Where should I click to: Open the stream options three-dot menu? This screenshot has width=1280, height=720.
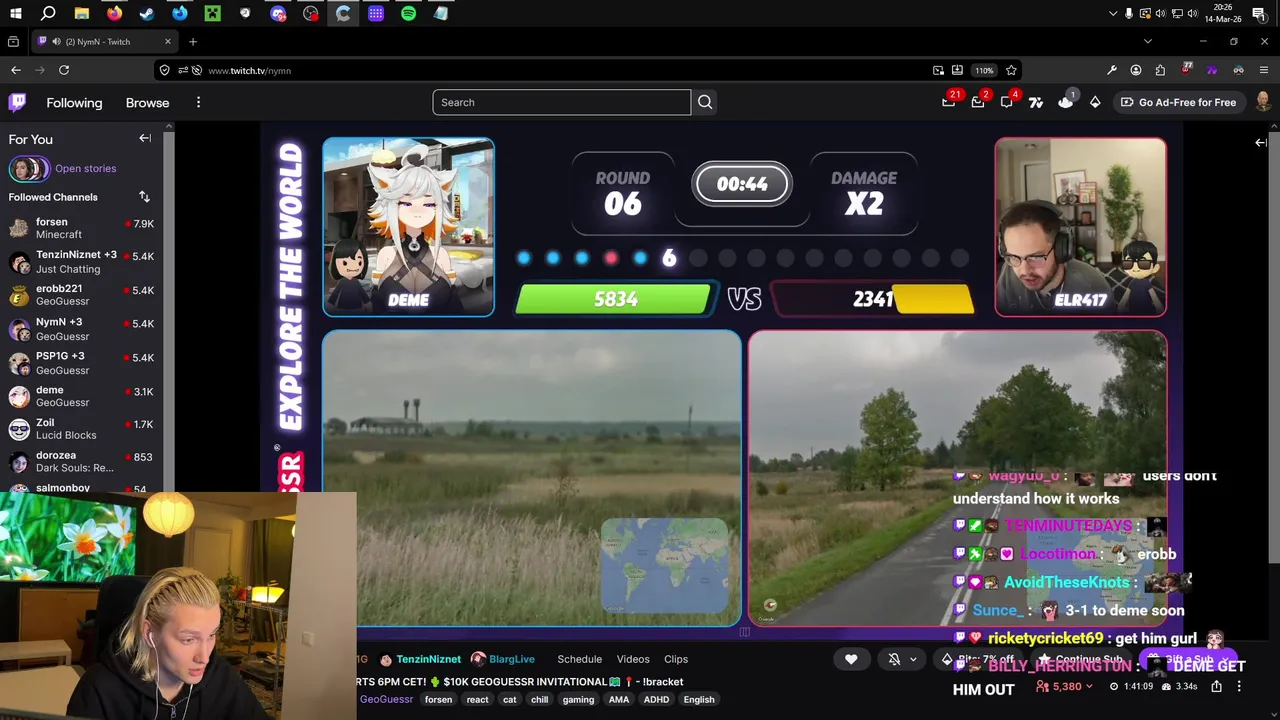[1239, 686]
